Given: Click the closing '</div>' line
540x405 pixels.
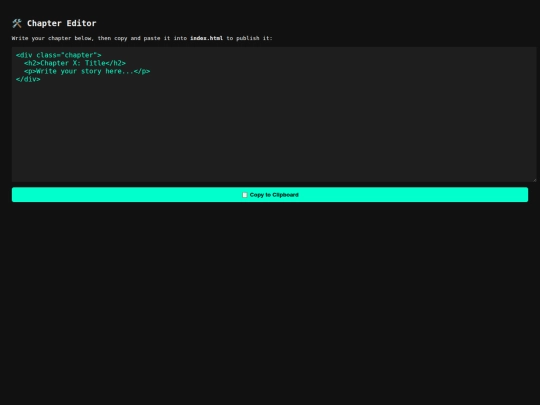Looking at the screenshot, I should [x=28, y=79].
